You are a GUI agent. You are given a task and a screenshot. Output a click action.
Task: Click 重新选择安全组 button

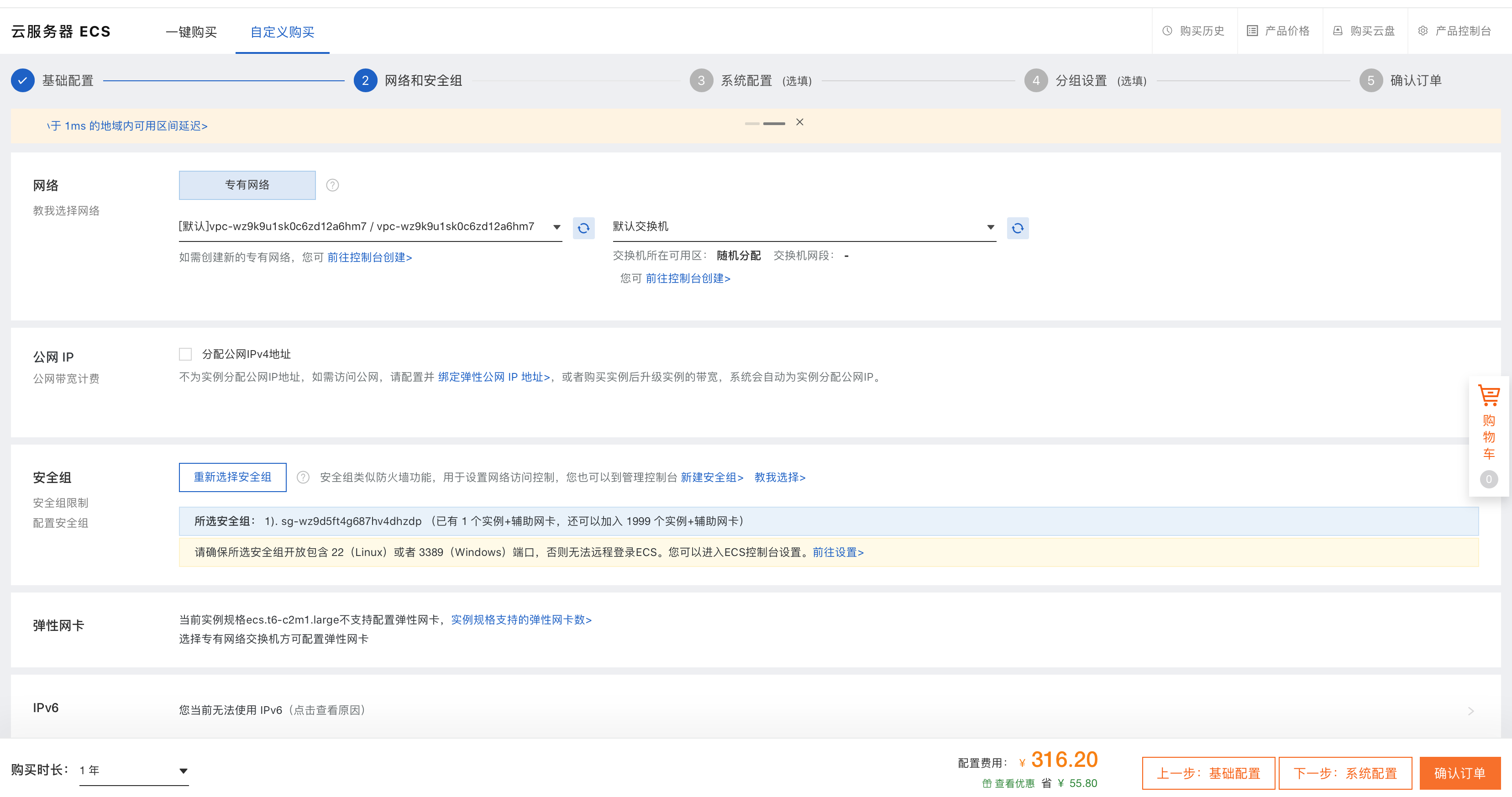(232, 477)
